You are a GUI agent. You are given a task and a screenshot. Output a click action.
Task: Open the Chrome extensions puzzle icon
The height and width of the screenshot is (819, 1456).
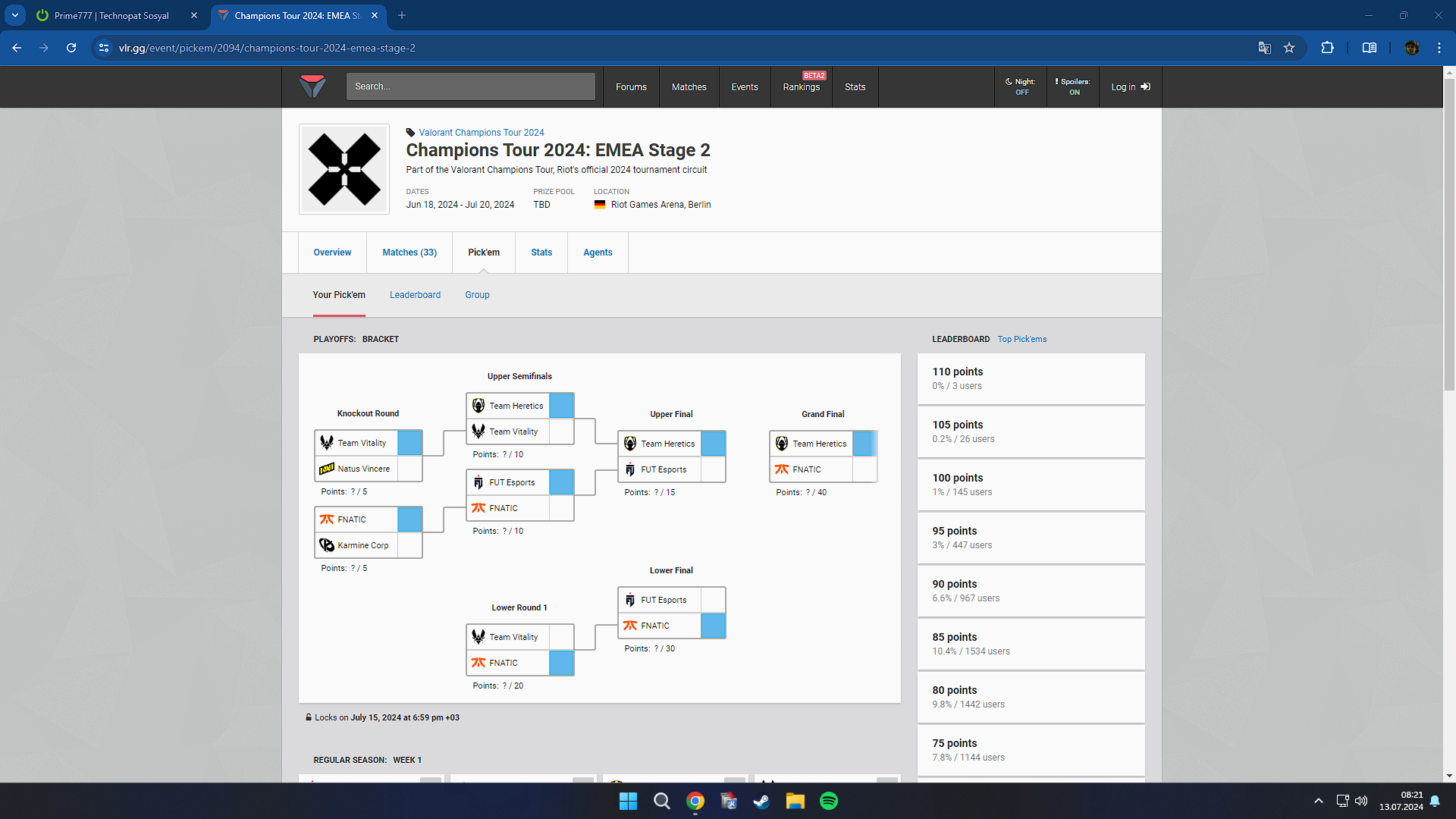[1327, 48]
